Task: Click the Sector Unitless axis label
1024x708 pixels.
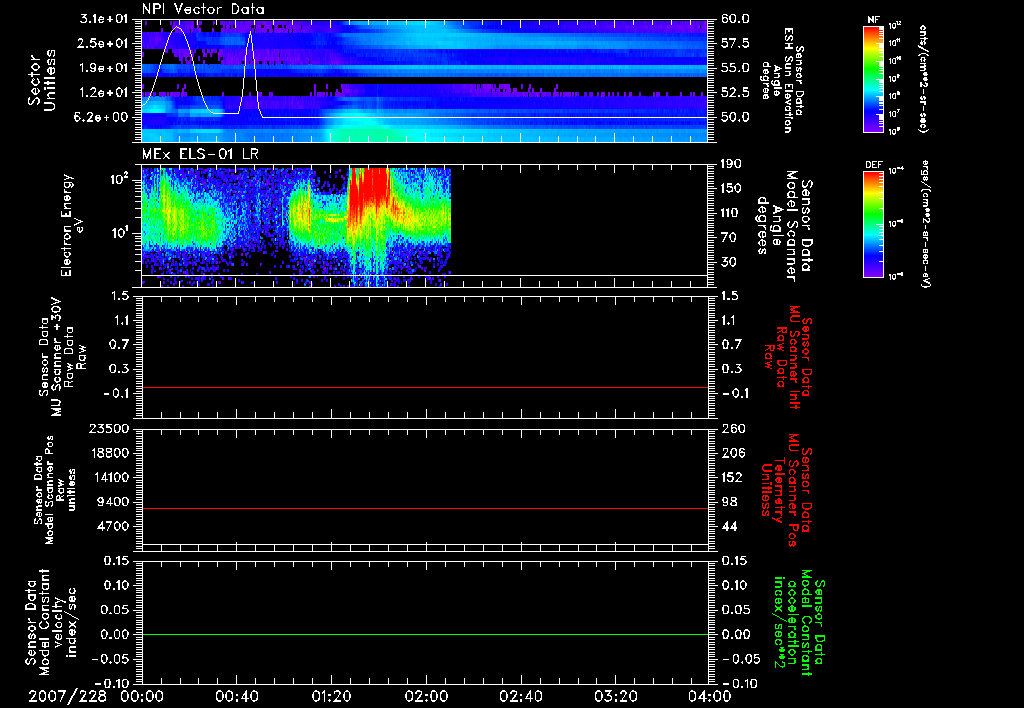Action: pos(42,80)
